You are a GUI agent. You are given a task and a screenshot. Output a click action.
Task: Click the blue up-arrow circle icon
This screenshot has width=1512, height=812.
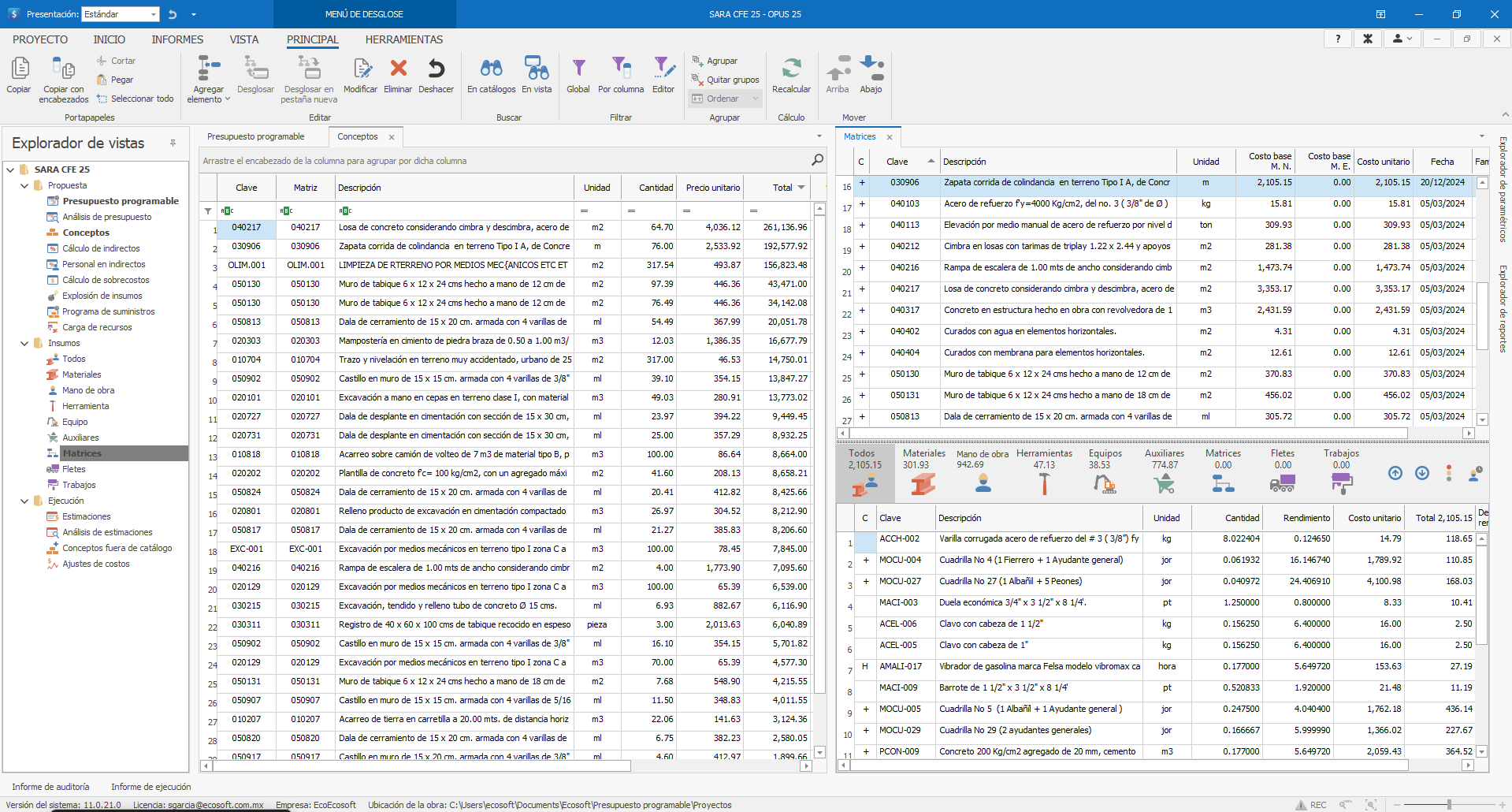click(1395, 473)
